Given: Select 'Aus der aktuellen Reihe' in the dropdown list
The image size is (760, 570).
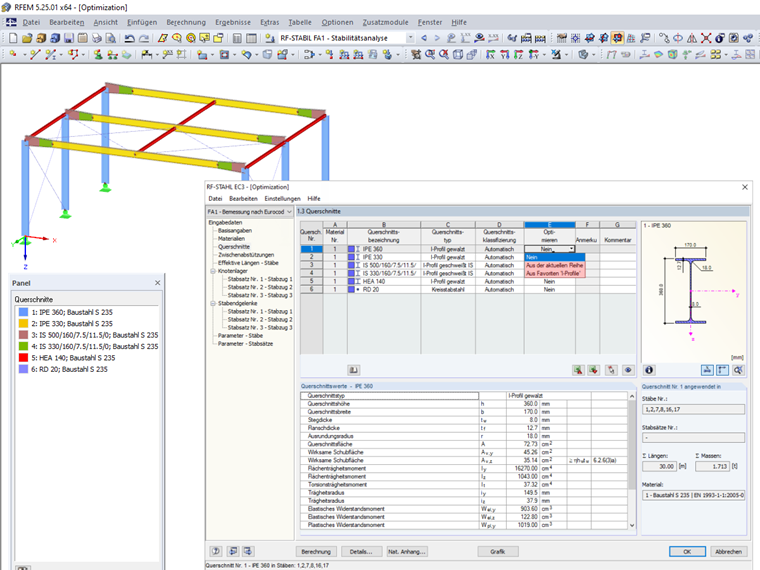Looking at the screenshot, I should coord(554,265).
